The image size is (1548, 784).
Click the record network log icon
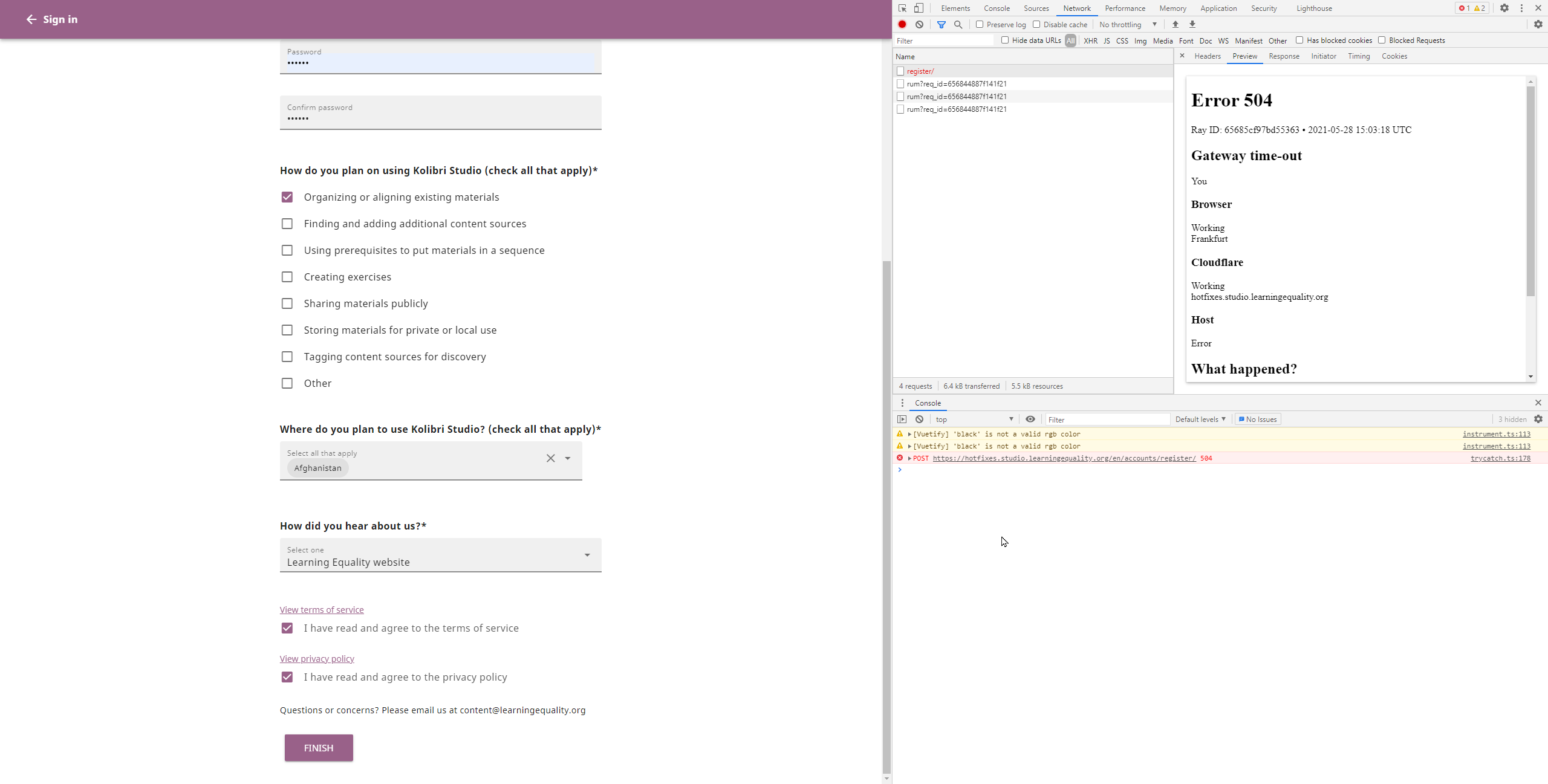click(x=902, y=24)
